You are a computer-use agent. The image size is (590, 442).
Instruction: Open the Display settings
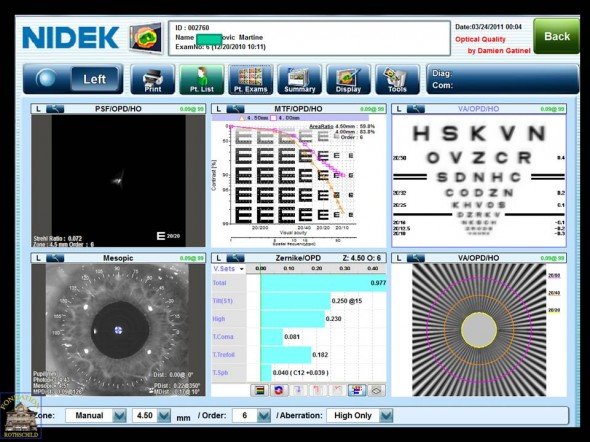click(x=348, y=79)
